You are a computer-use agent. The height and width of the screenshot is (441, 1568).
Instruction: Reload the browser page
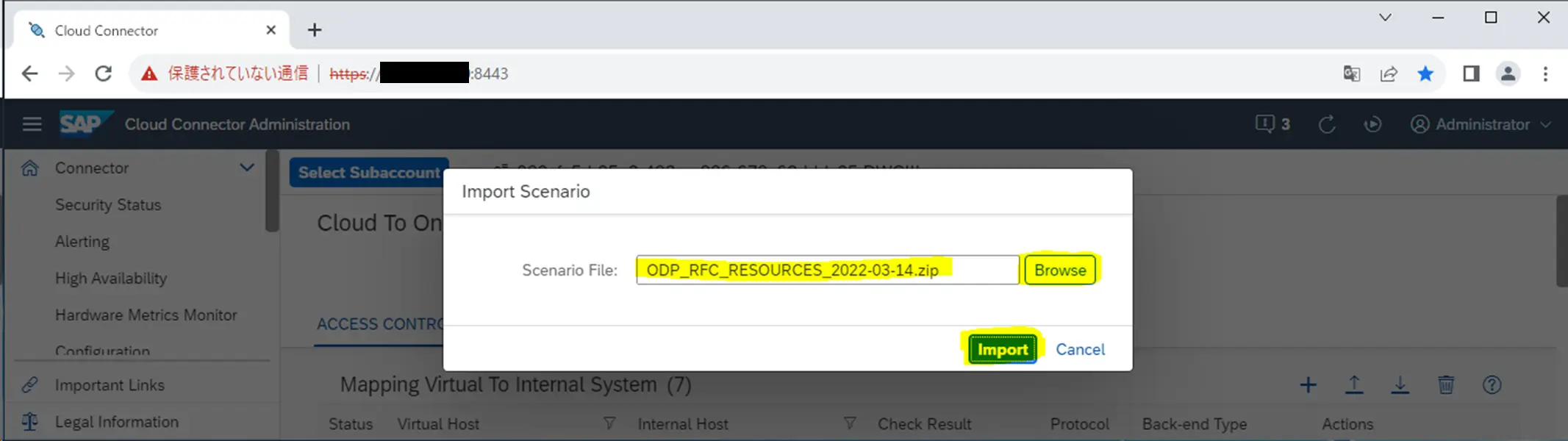pyautogui.click(x=104, y=73)
